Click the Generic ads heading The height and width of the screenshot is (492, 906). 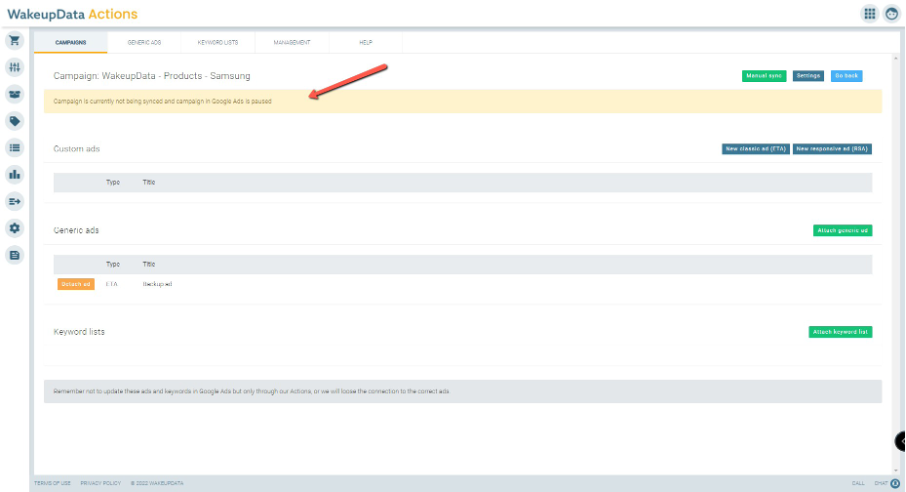[76, 230]
